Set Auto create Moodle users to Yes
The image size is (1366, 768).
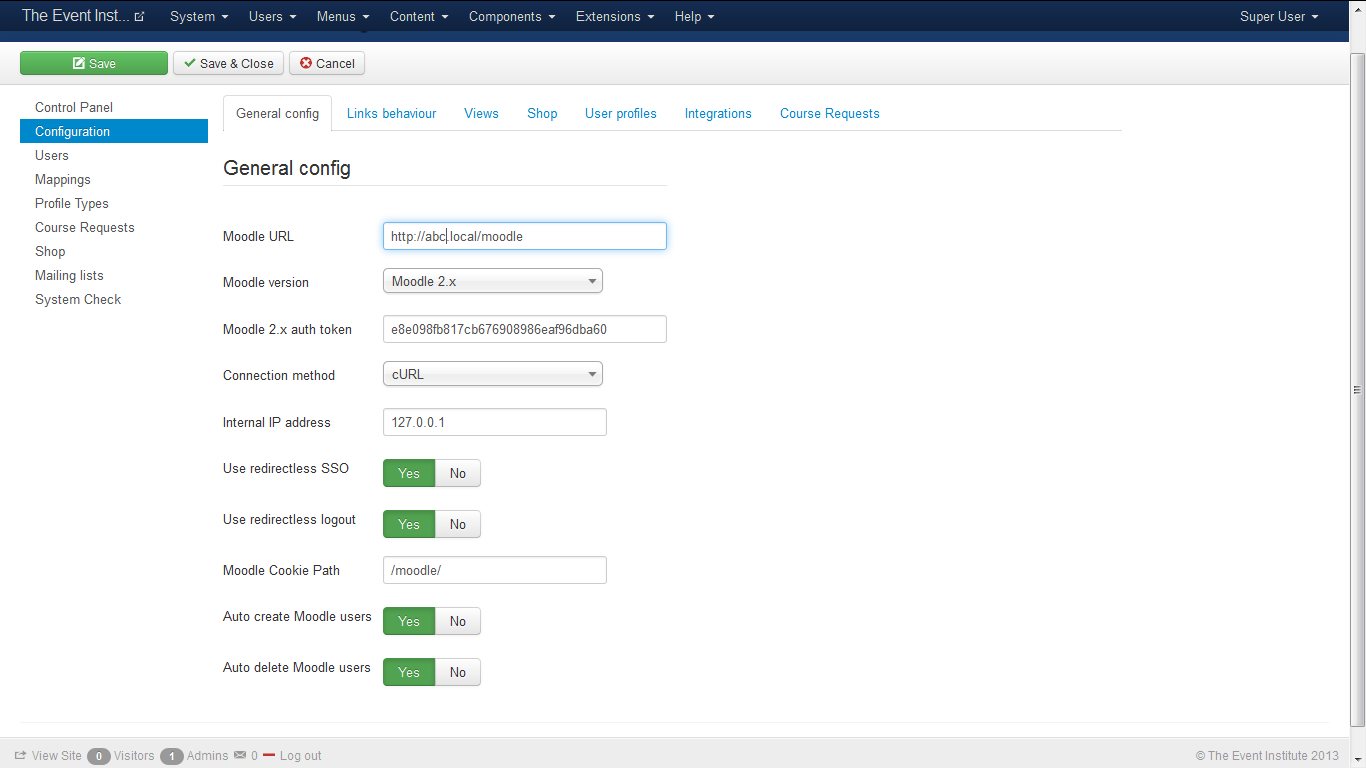409,621
